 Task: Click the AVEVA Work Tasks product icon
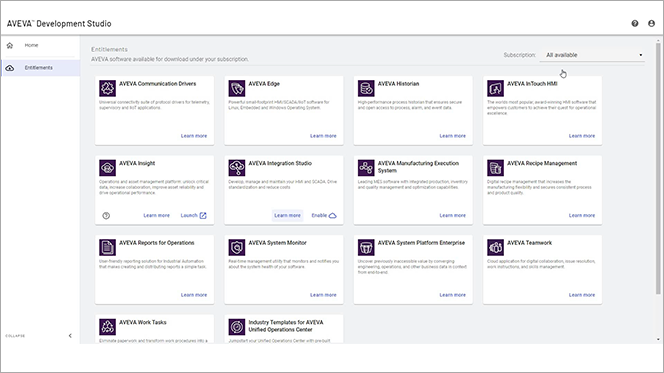click(x=108, y=327)
